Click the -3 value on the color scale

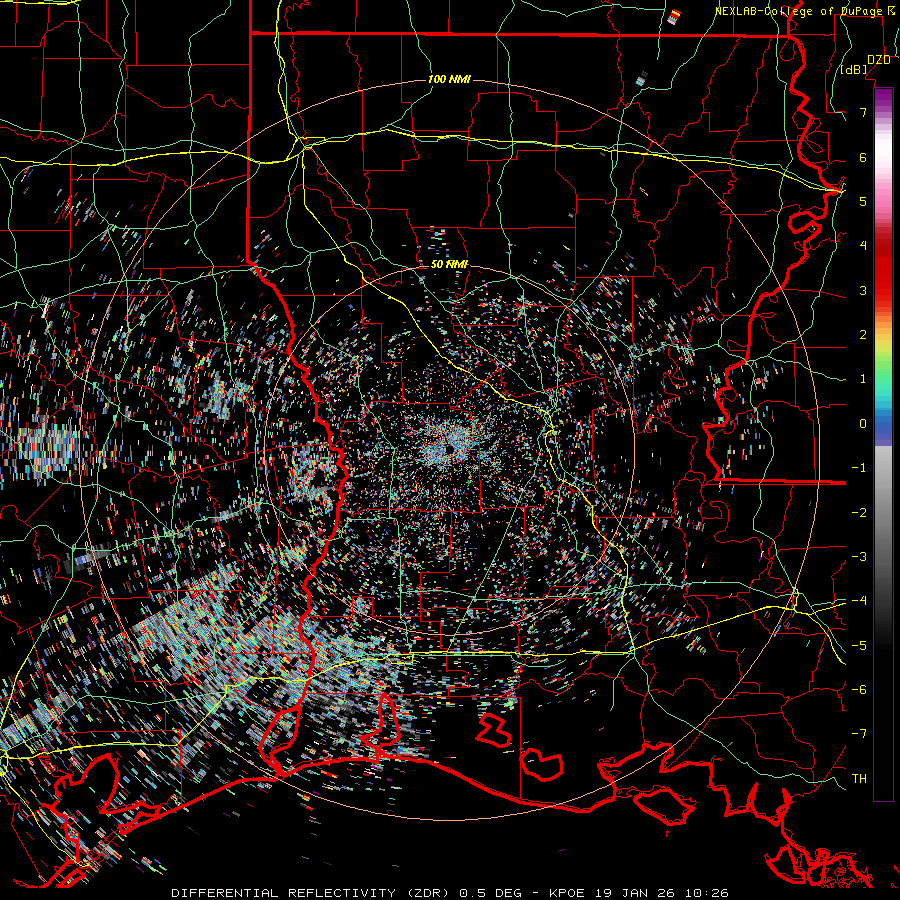pyautogui.click(x=859, y=557)
